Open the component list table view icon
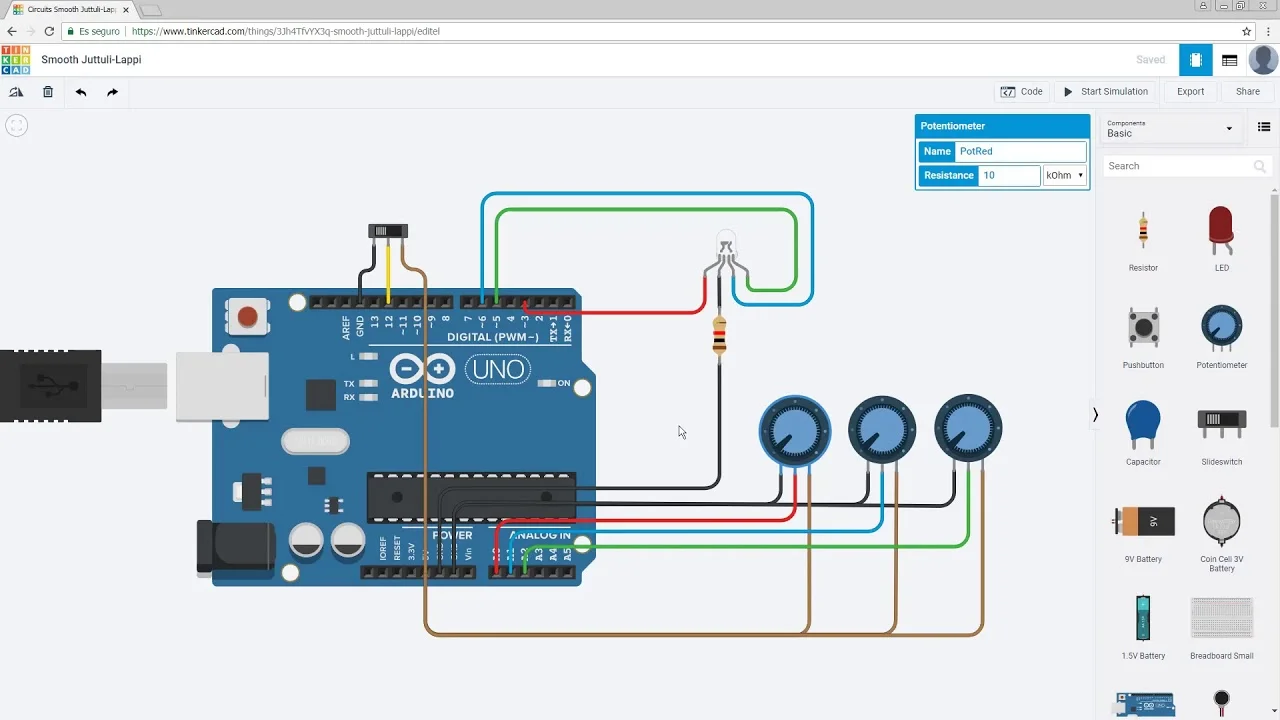Image resolution: width=1280 pixels, height=720 pixels. 1229,60
